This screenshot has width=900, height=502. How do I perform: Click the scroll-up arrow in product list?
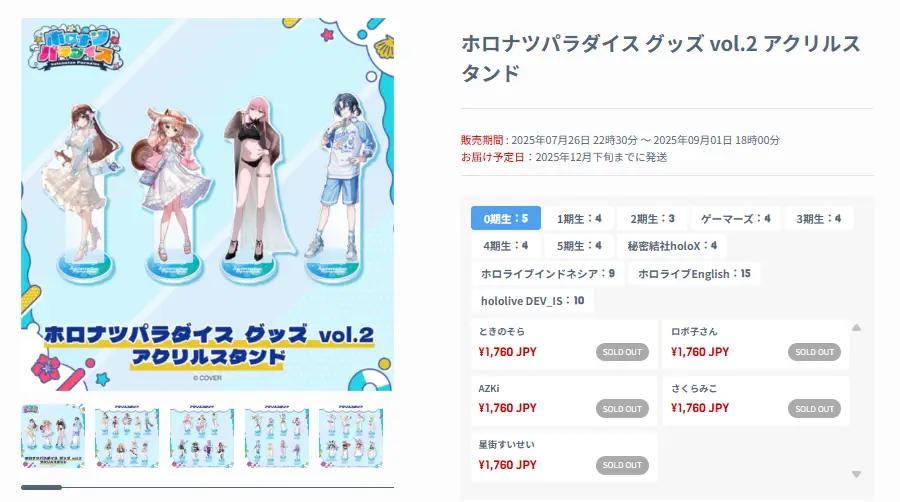click(856, 328)
